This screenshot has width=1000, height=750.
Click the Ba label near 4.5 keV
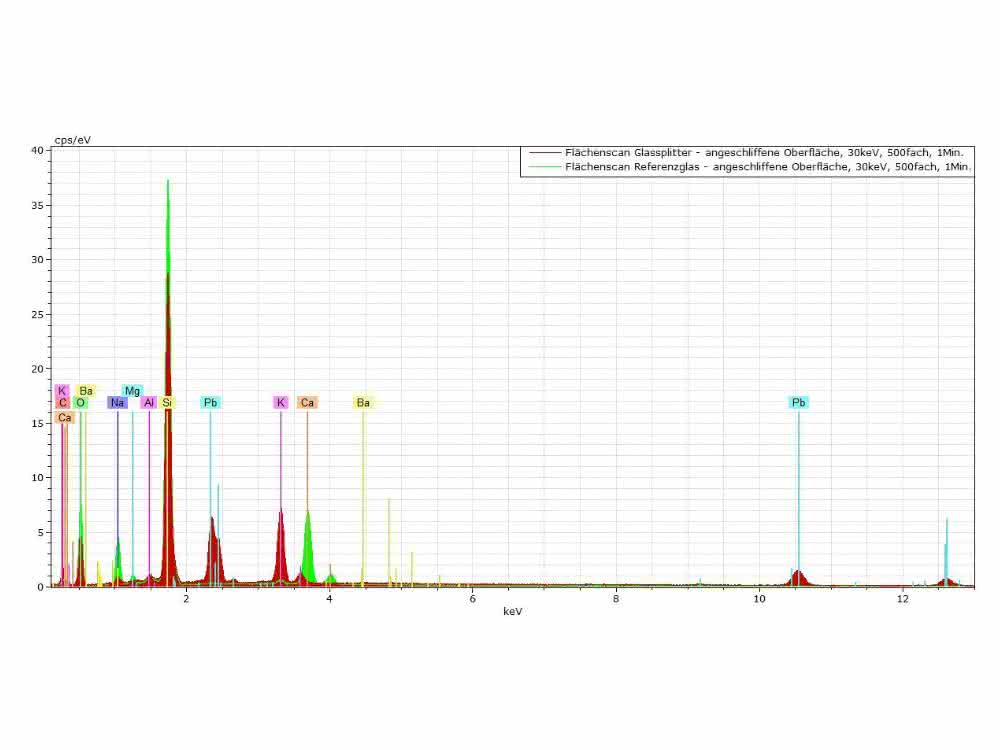click(x=363, y=402)
